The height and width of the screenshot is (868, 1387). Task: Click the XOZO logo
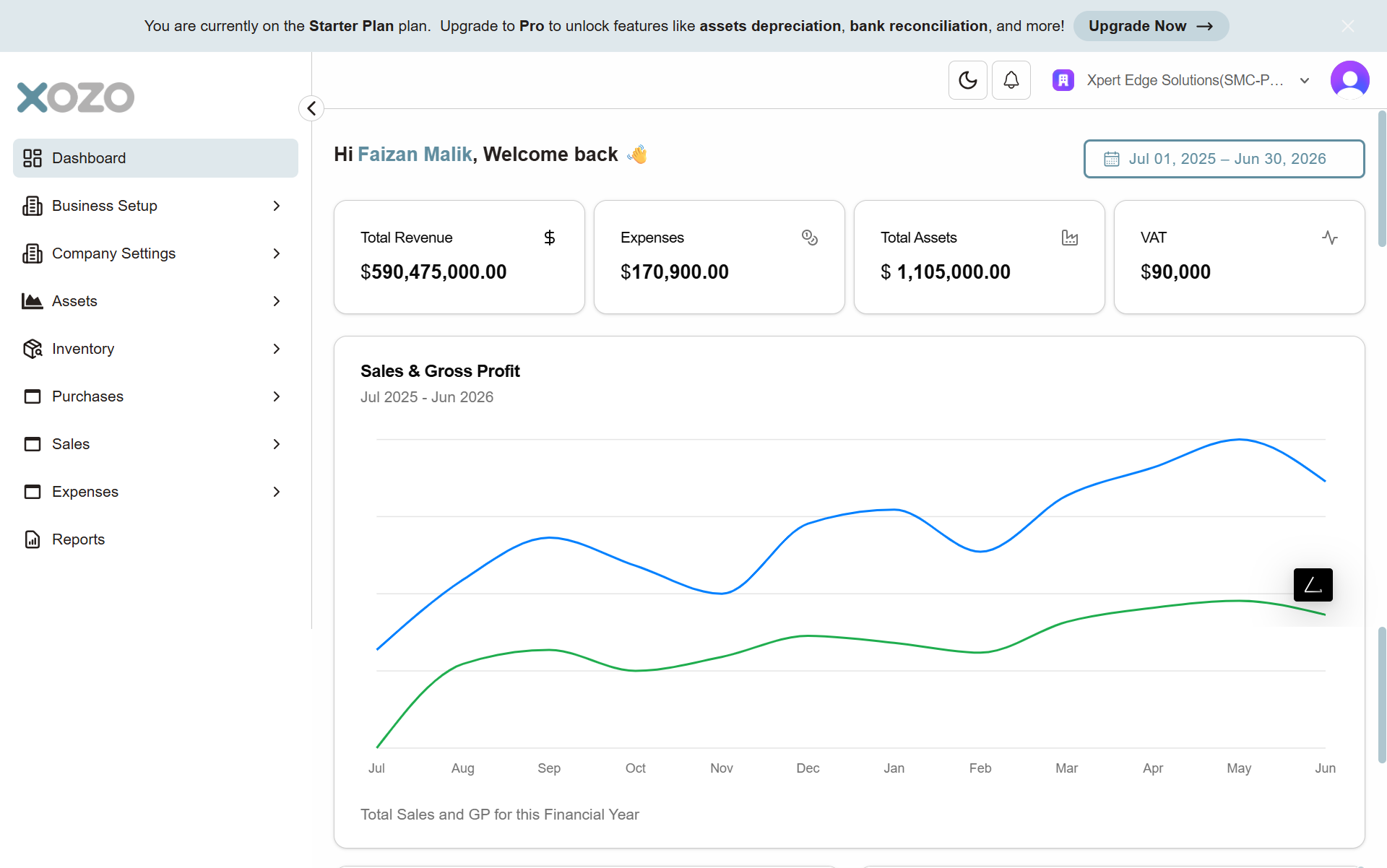76,97
